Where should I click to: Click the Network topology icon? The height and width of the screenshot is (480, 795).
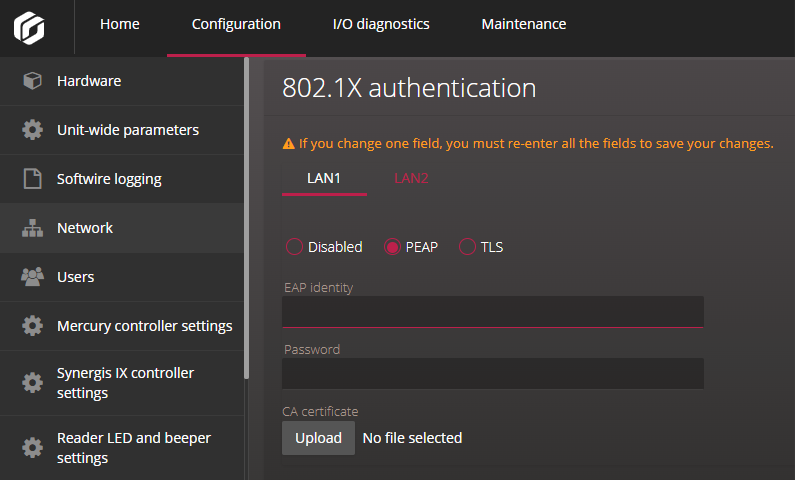point(32,228)
